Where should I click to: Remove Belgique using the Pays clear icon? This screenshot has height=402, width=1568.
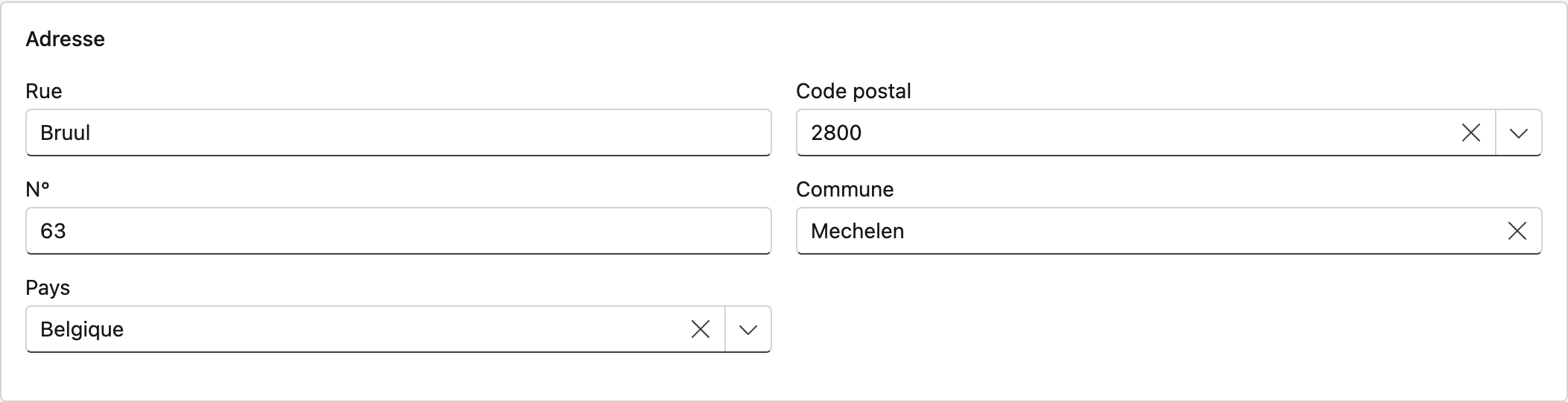point(701,329)
